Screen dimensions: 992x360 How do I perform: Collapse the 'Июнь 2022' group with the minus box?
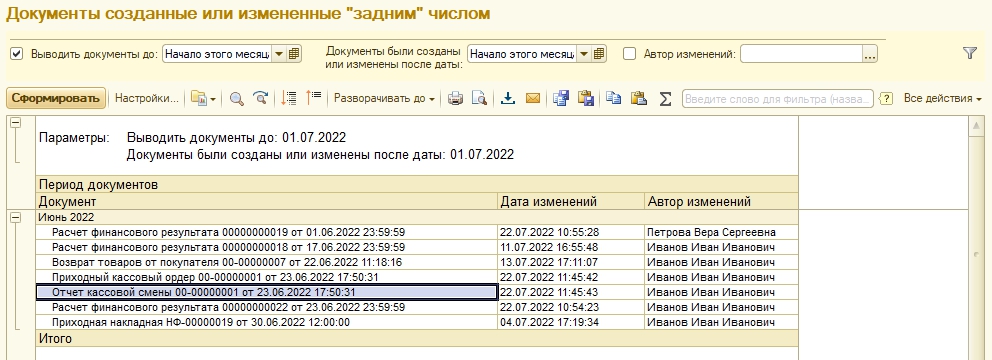click(x=16, y=217)
